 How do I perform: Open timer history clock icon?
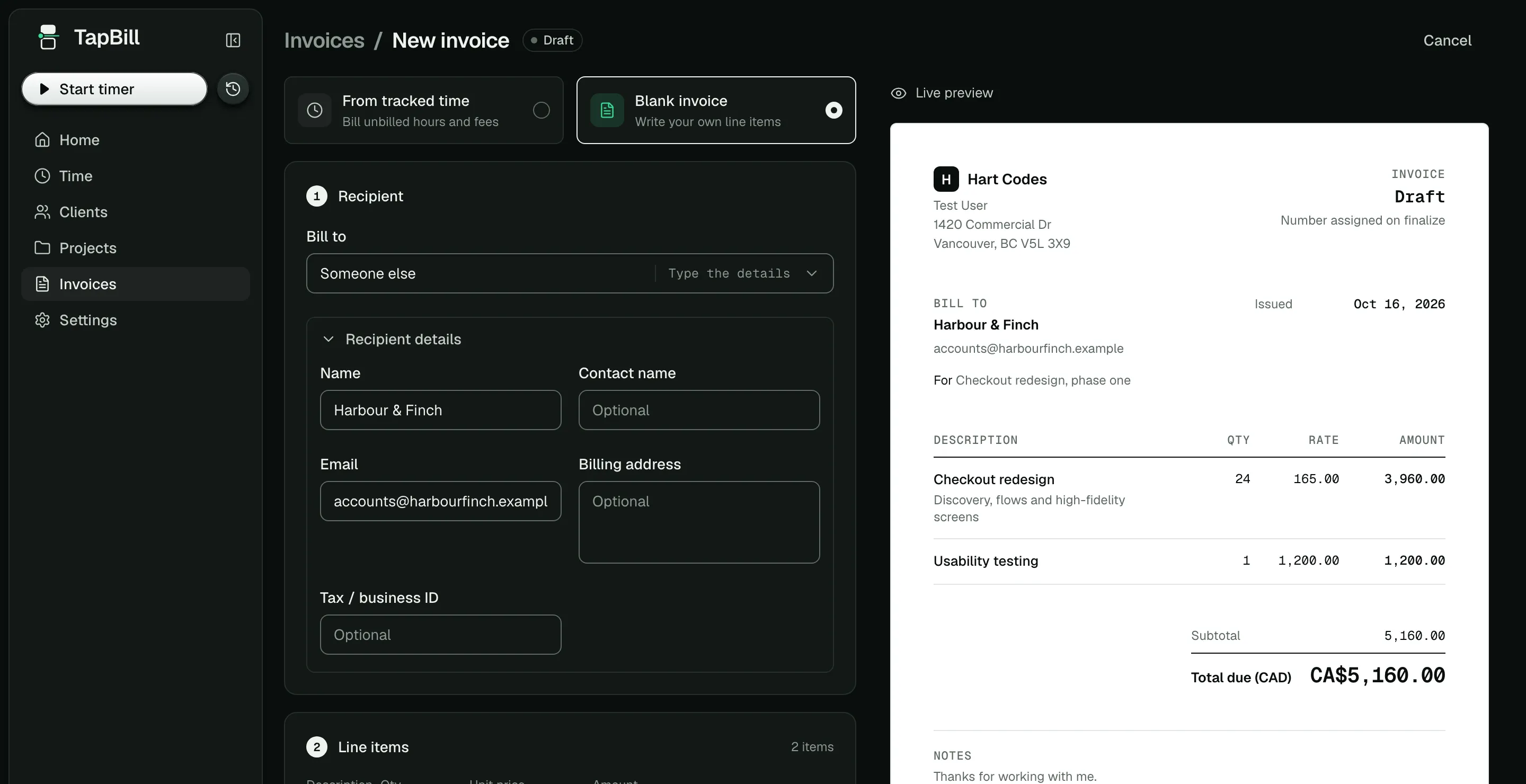pos(233,89)
